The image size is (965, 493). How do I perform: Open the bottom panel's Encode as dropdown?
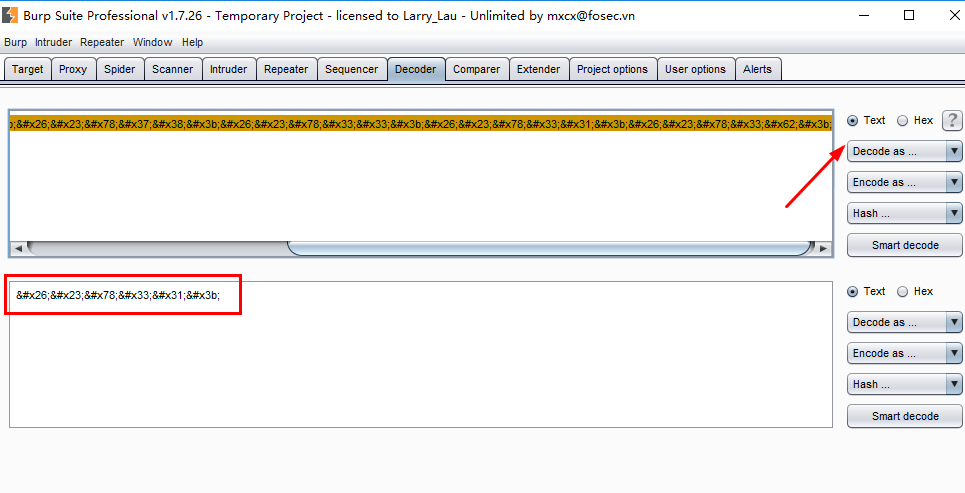click(x=905, y=353)
